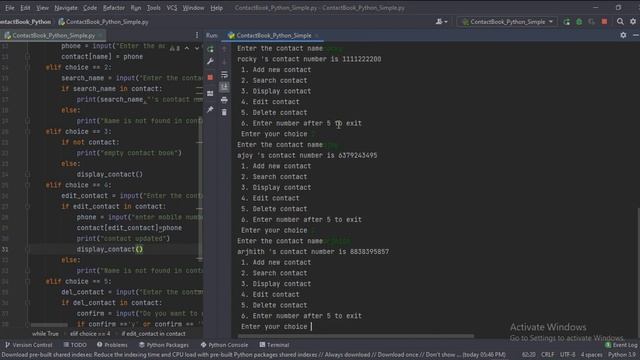Open Search Everywhere magnifier icon

[x=620, y=22]
